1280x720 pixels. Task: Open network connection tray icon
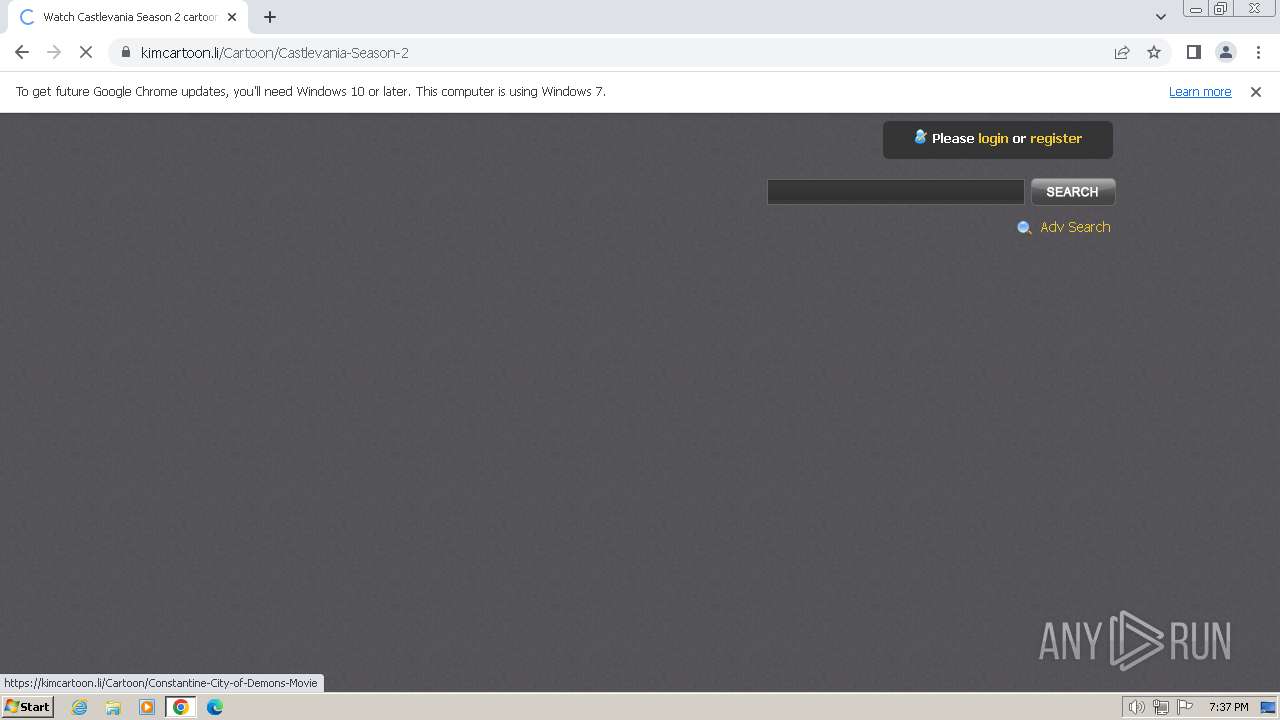tap(1160, 707)
